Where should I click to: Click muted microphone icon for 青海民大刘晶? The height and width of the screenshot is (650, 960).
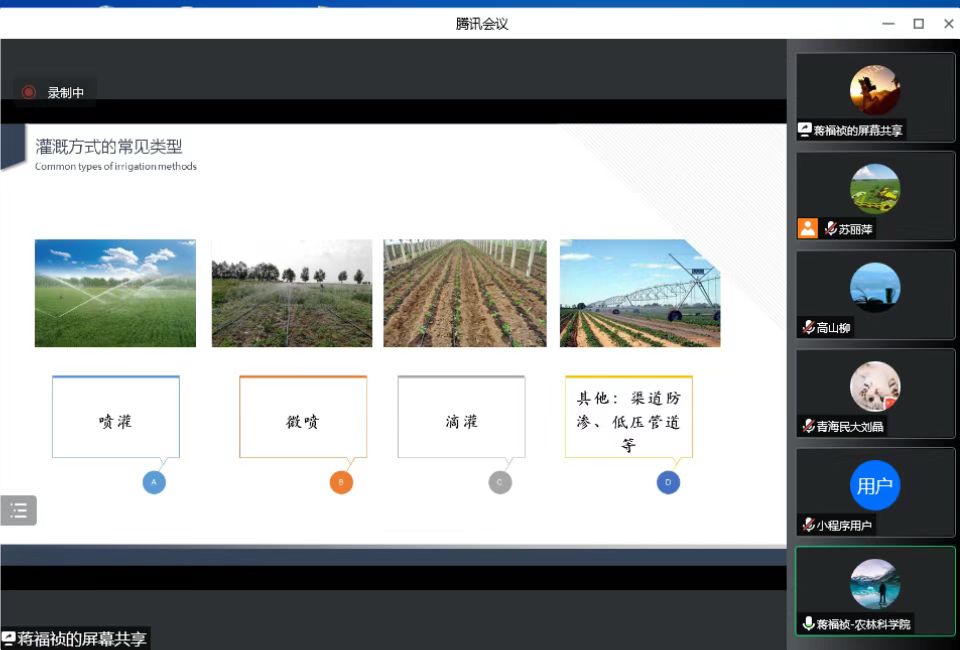tap(808, 426)
